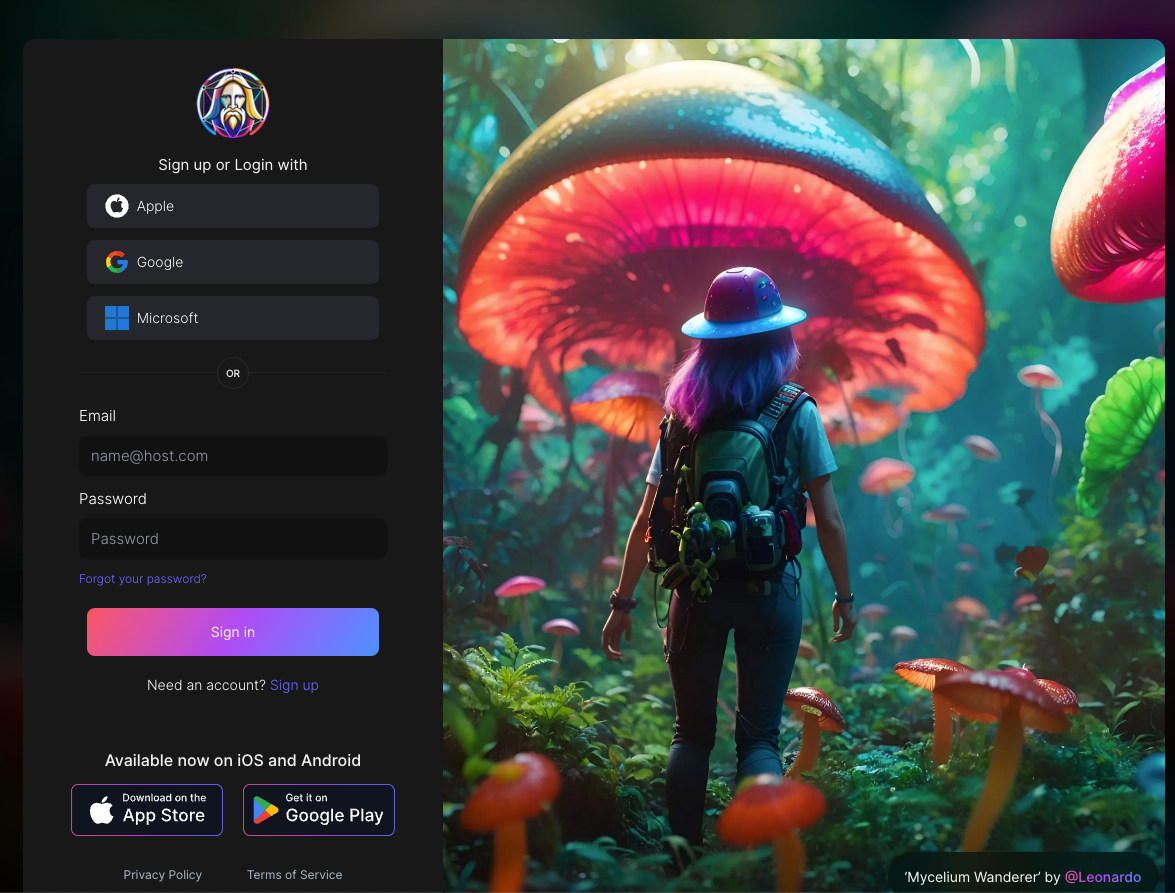Click the Apple logo icon beside Apple
The height and width of the screenshot is (893, 1175).
pos(117,206)
